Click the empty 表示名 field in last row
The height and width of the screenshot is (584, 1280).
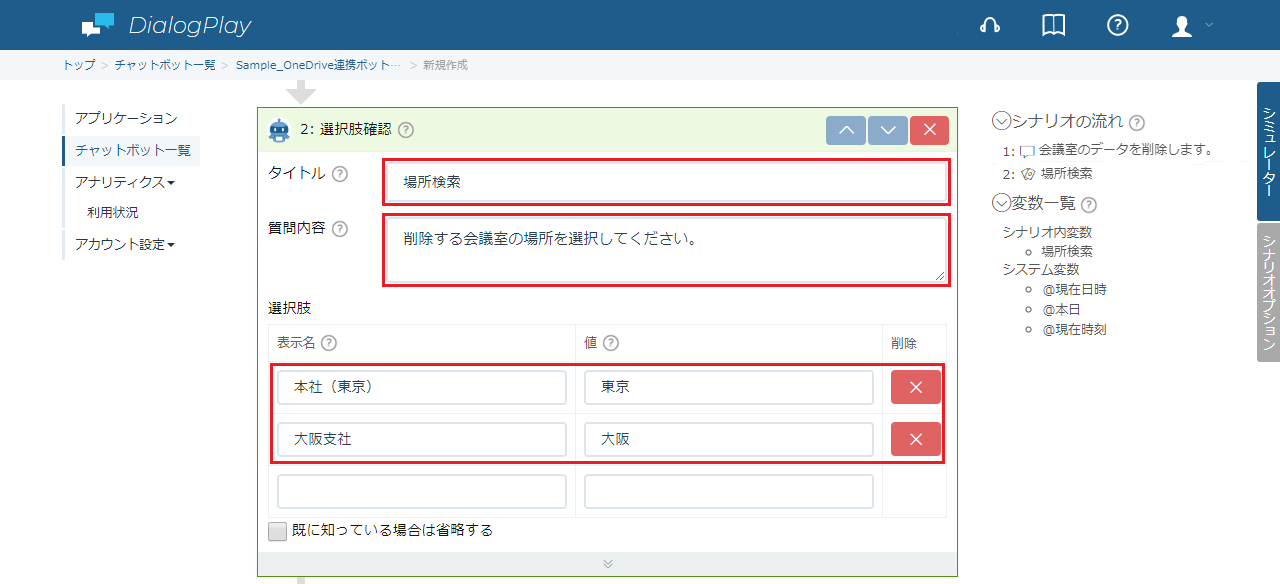click(x=422, y=491)
